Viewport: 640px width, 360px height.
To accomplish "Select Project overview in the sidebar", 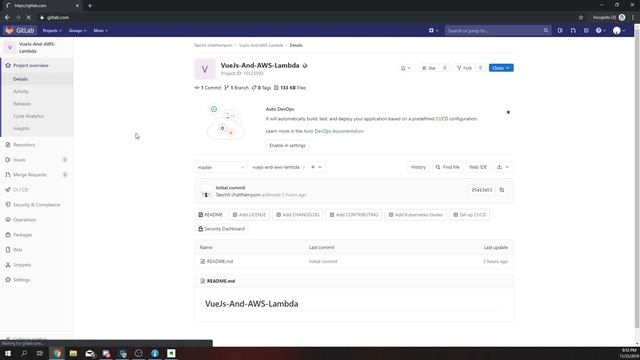I will pos(31,65).
